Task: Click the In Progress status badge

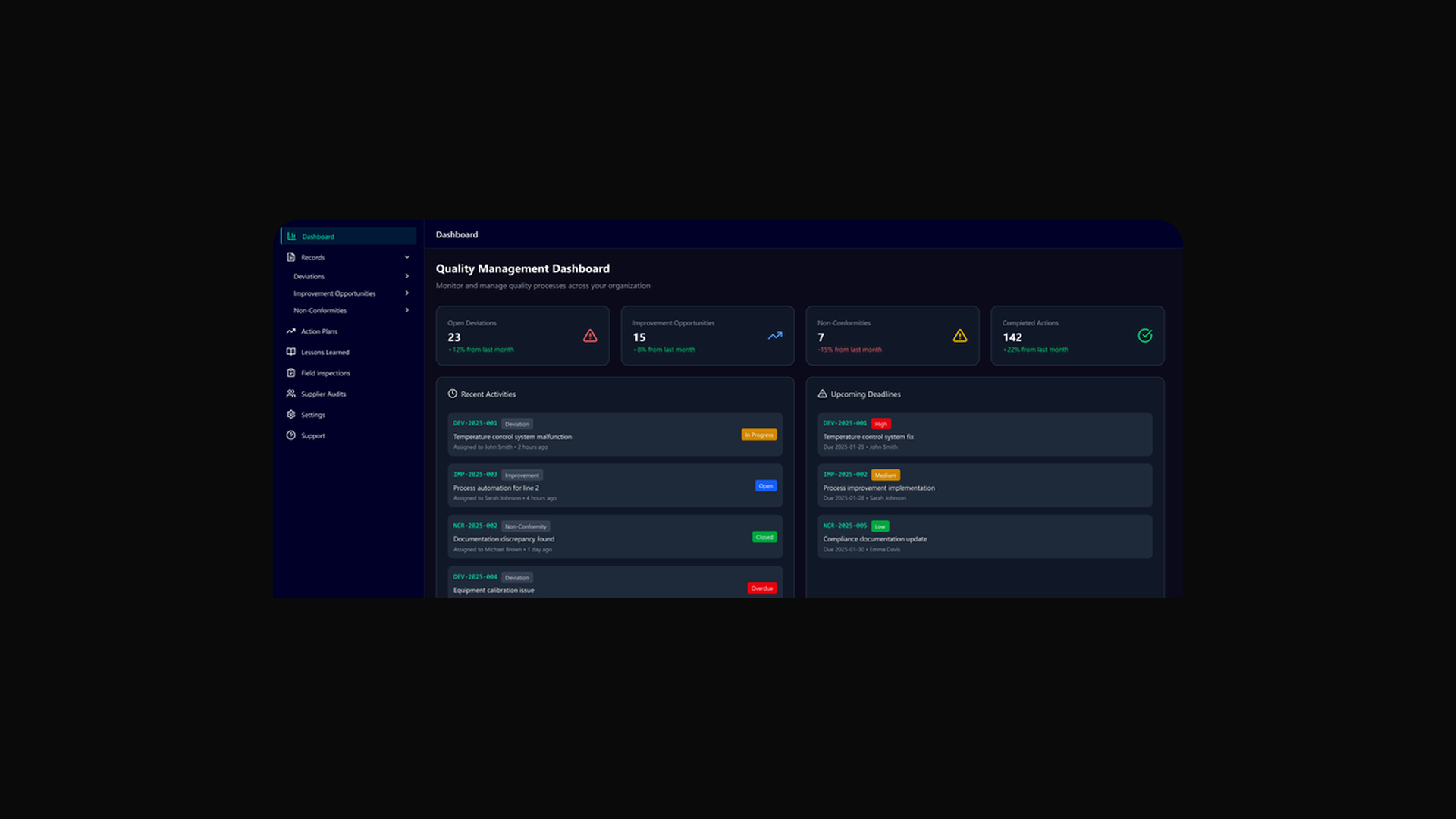Action: pos(759,435)
